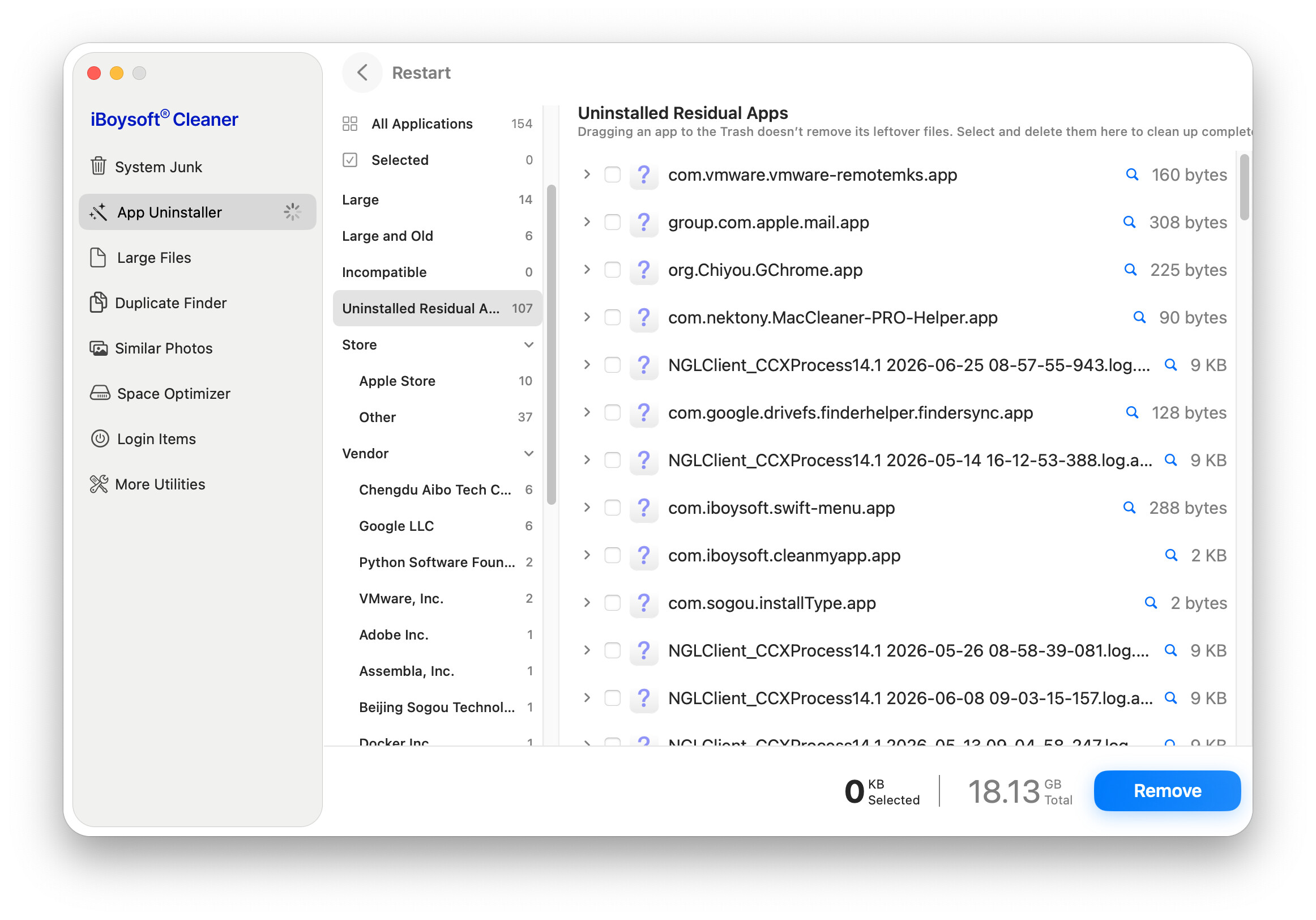
Task: Reveal com.iboysoft.cleanmyapp.app with magnifier icon
Action: (1171, 555)
